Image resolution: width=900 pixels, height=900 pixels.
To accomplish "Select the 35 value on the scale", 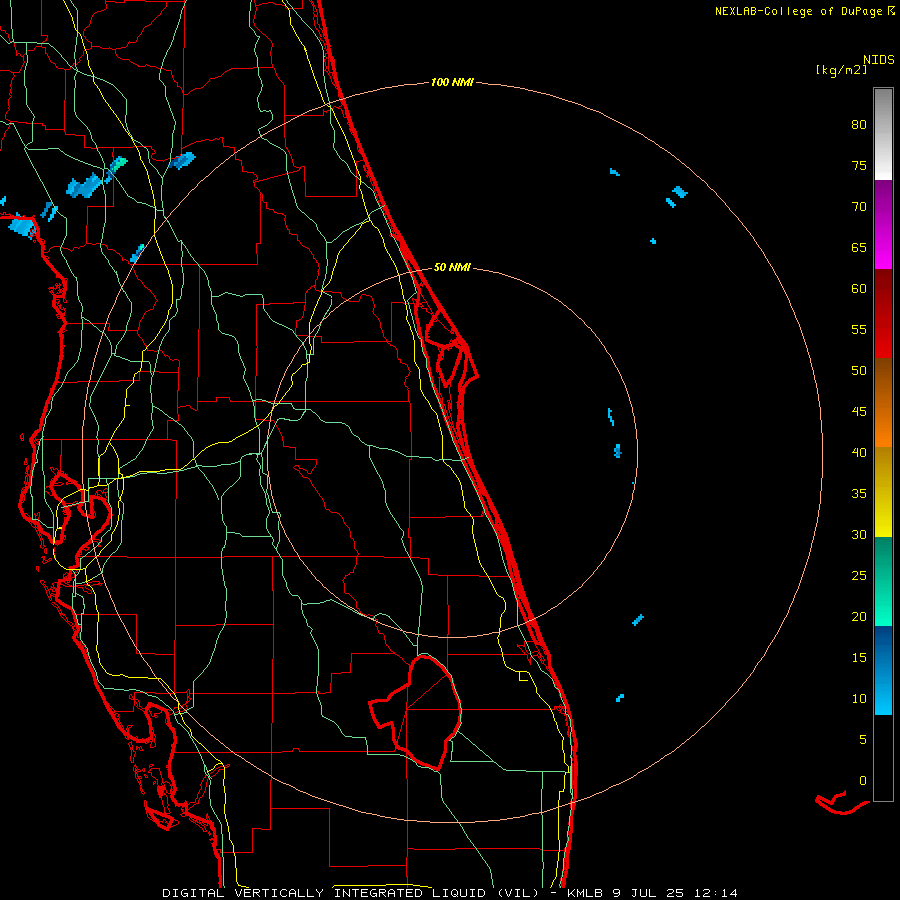I will click(x=859, y=493).
